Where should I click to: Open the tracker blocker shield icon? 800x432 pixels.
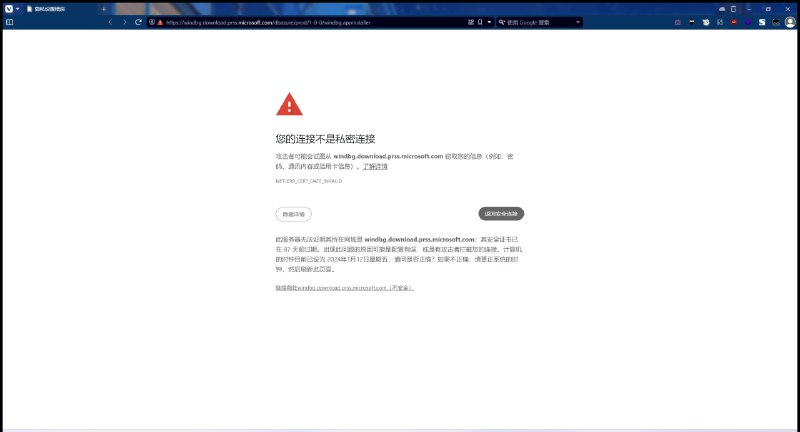pos(152,22)
